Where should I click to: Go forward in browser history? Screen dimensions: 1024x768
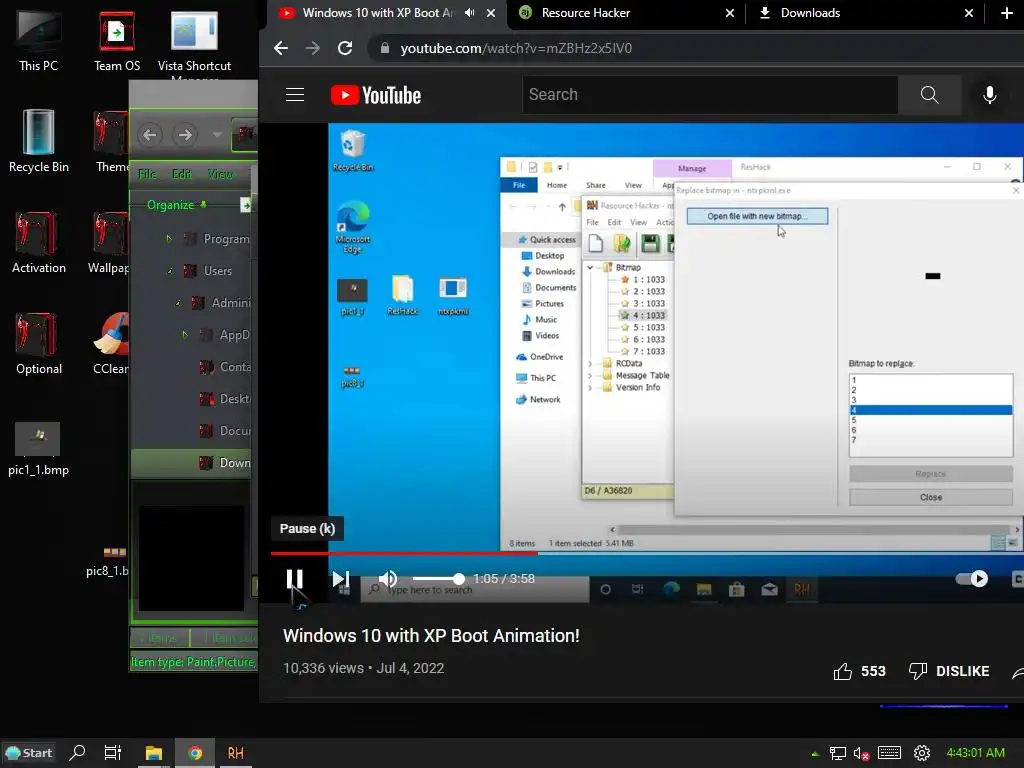click(313, 48)
